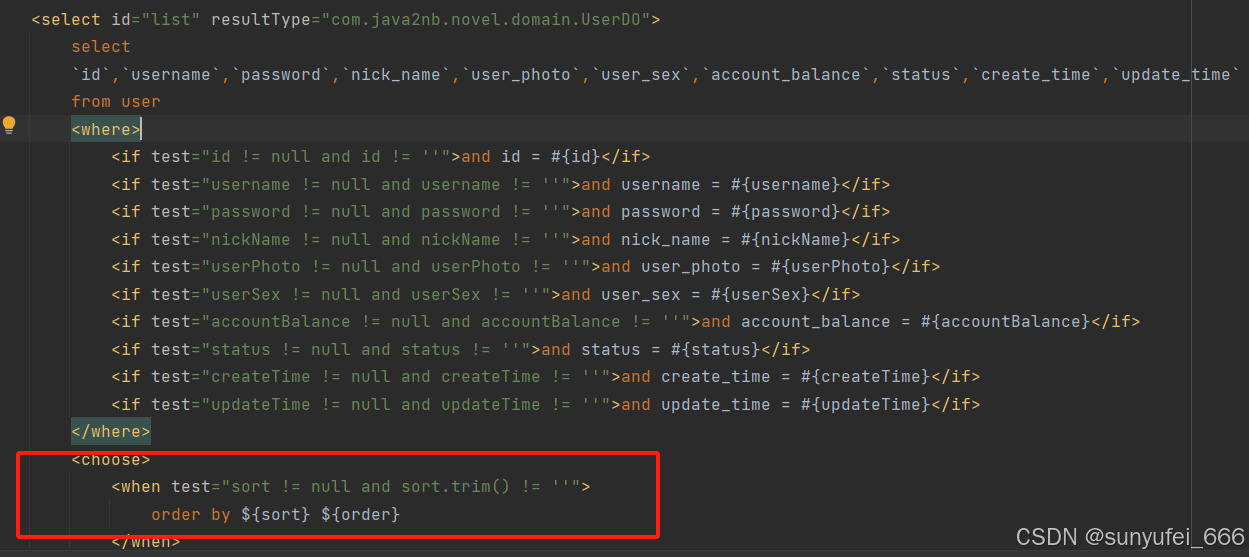The image size is (1249, 557).
Task: Click the `create_time` column in the select list
Action: pyautogui.click(x=1035, y=74)
